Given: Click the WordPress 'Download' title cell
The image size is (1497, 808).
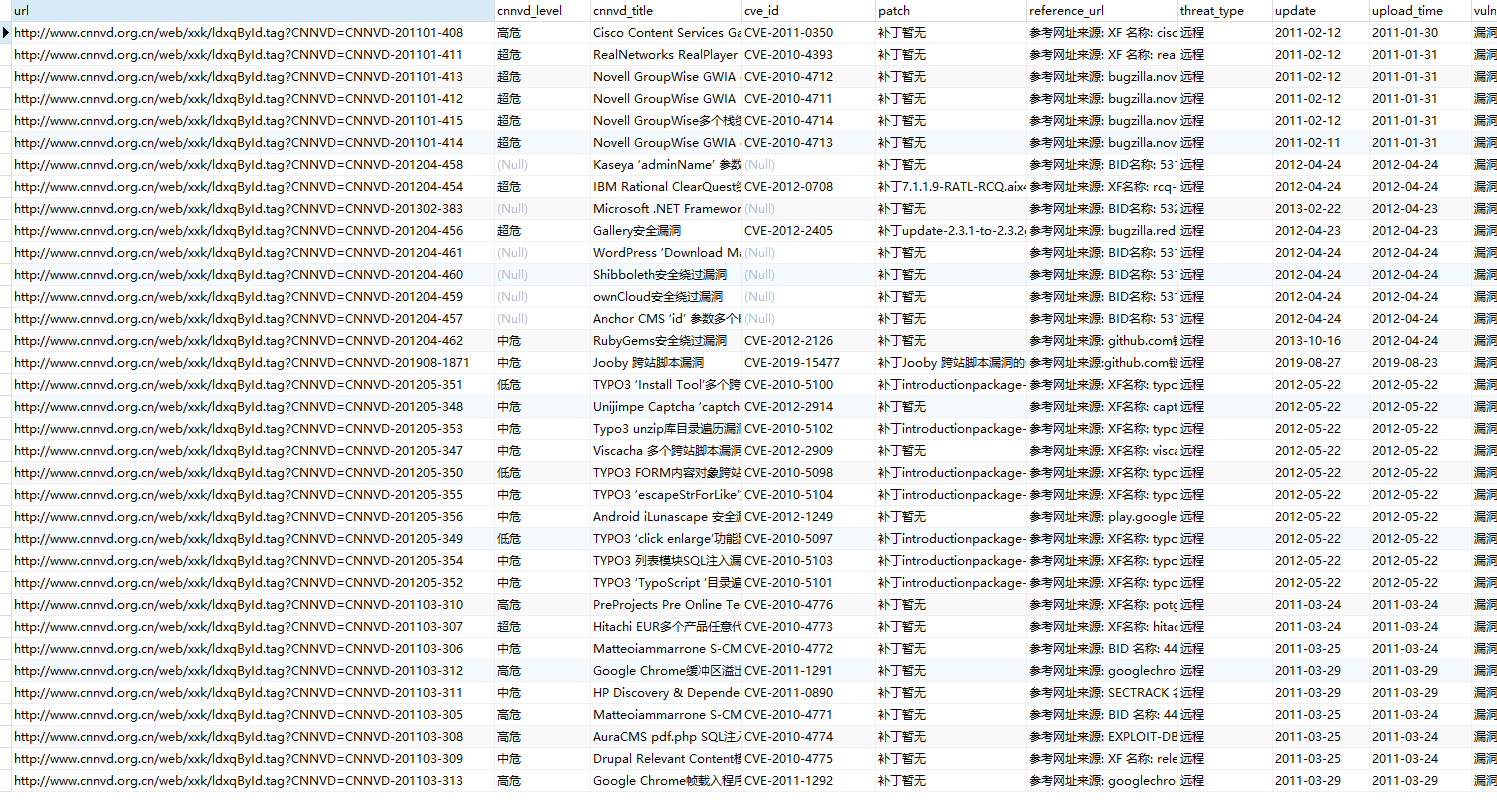Looking at the screenshot, I should [666, 253].
